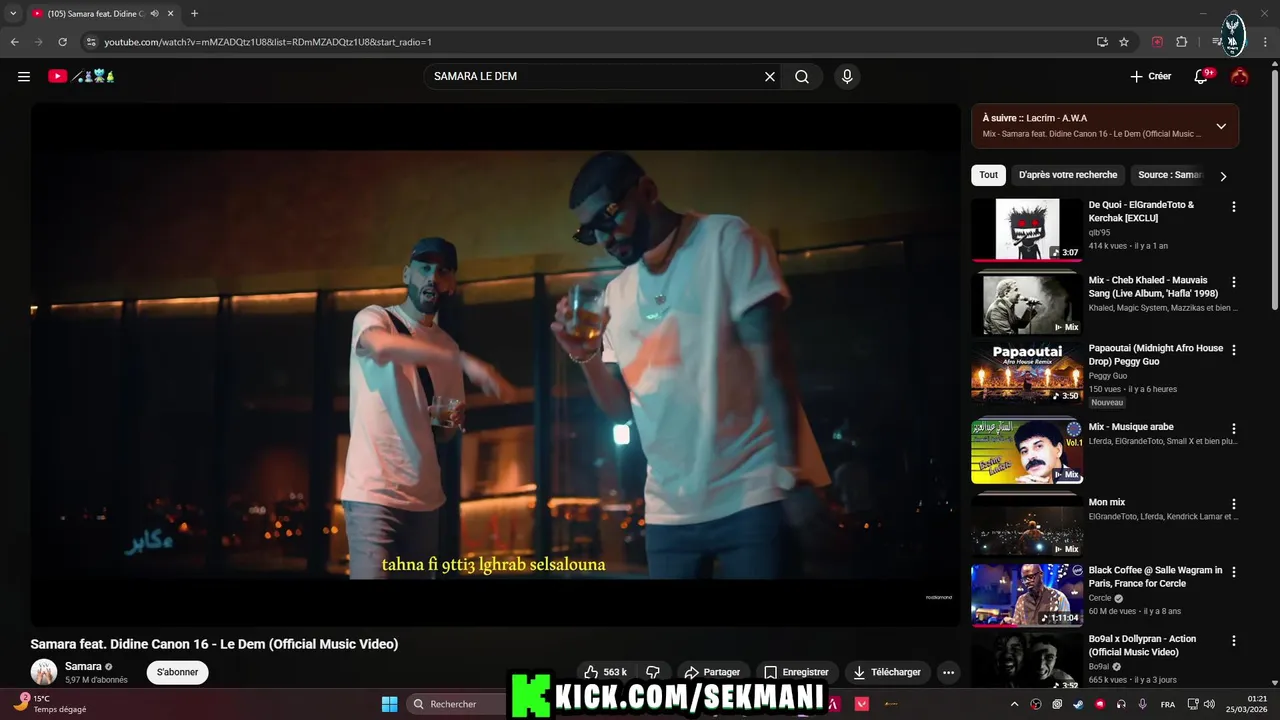Click the browser address bar URL
This screenshot has width=1280, height=720.
[268, 42]
